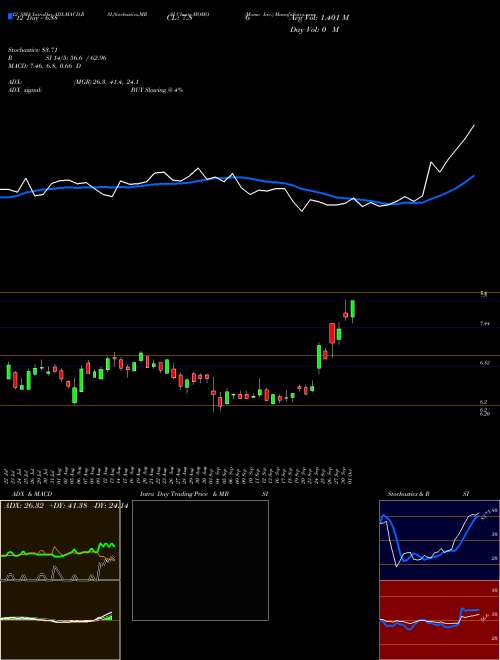Click the blue Stochastics chart panel
Screen dimensions: 500x660
[x=439, y=540]
